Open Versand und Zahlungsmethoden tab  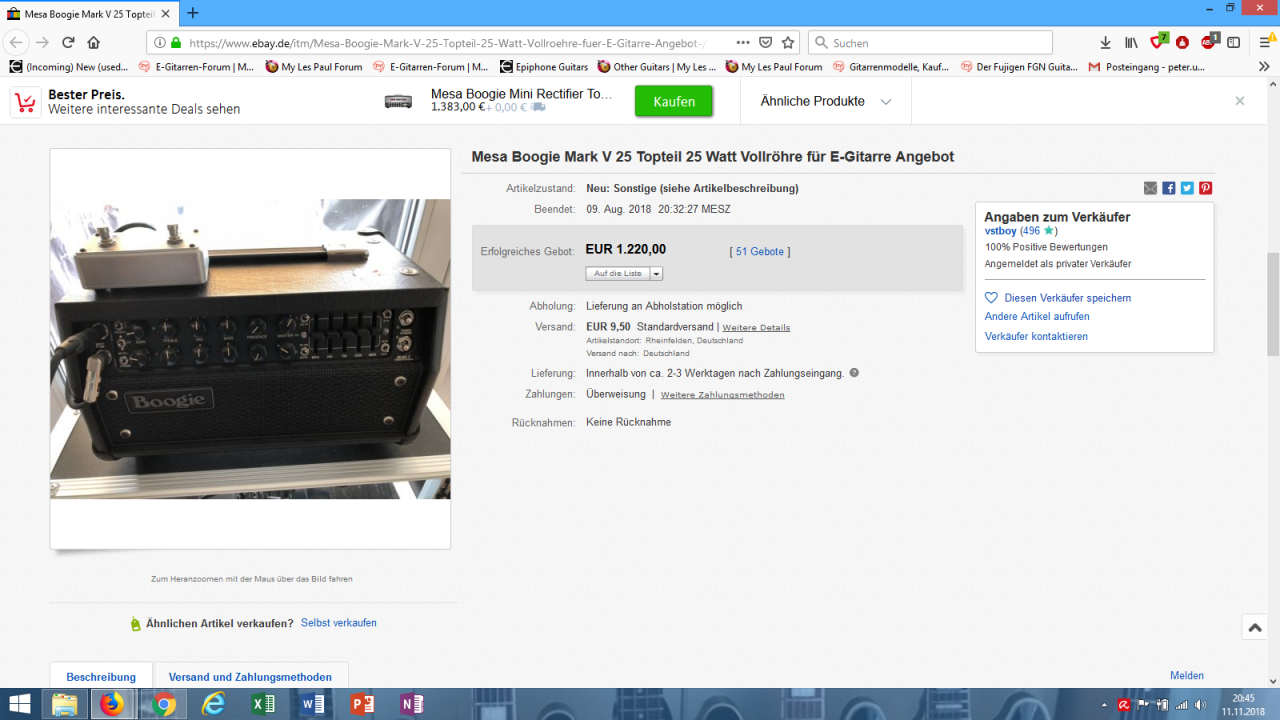pyautogui.click(x=250, y=676)
